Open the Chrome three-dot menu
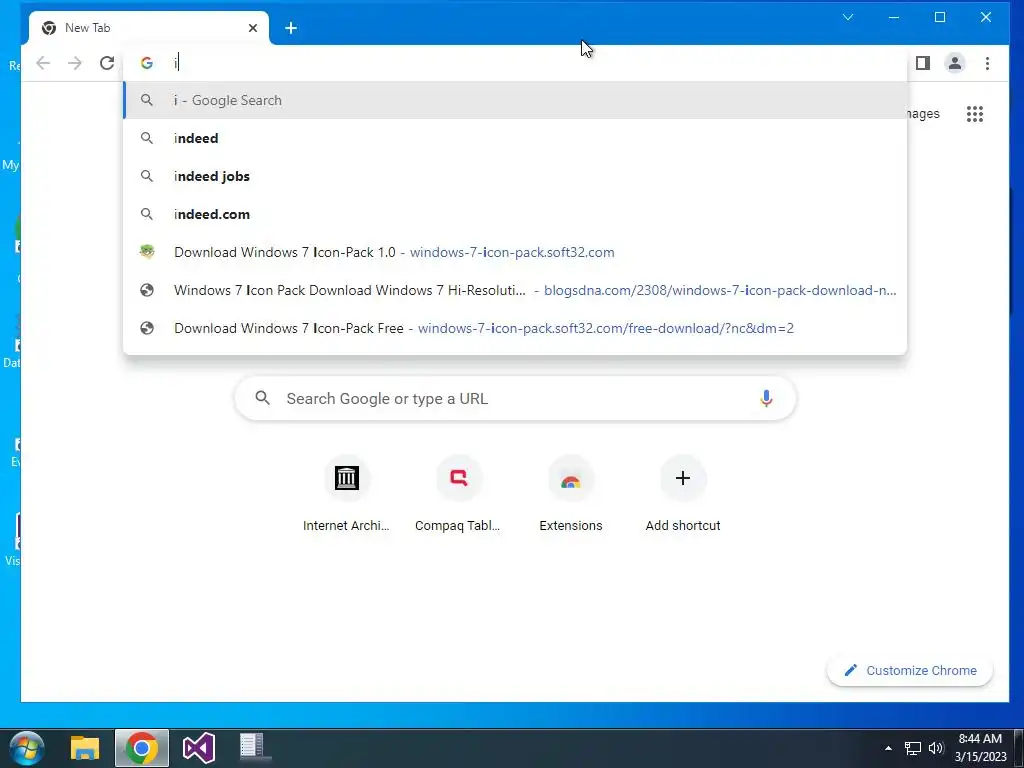 (x=987, y=63)
